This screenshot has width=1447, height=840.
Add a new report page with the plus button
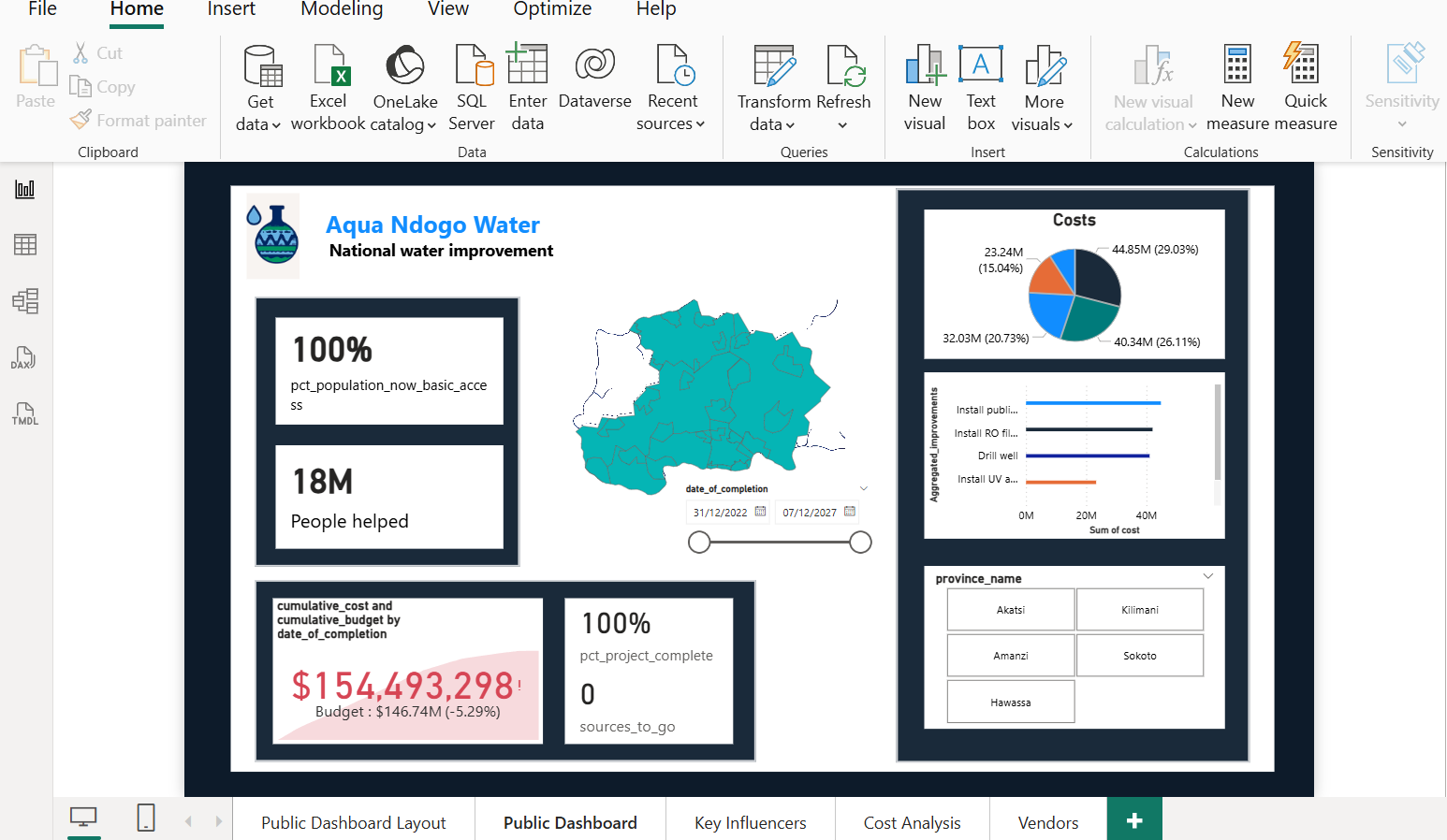pyautogui.click(x=1134, y=819)
